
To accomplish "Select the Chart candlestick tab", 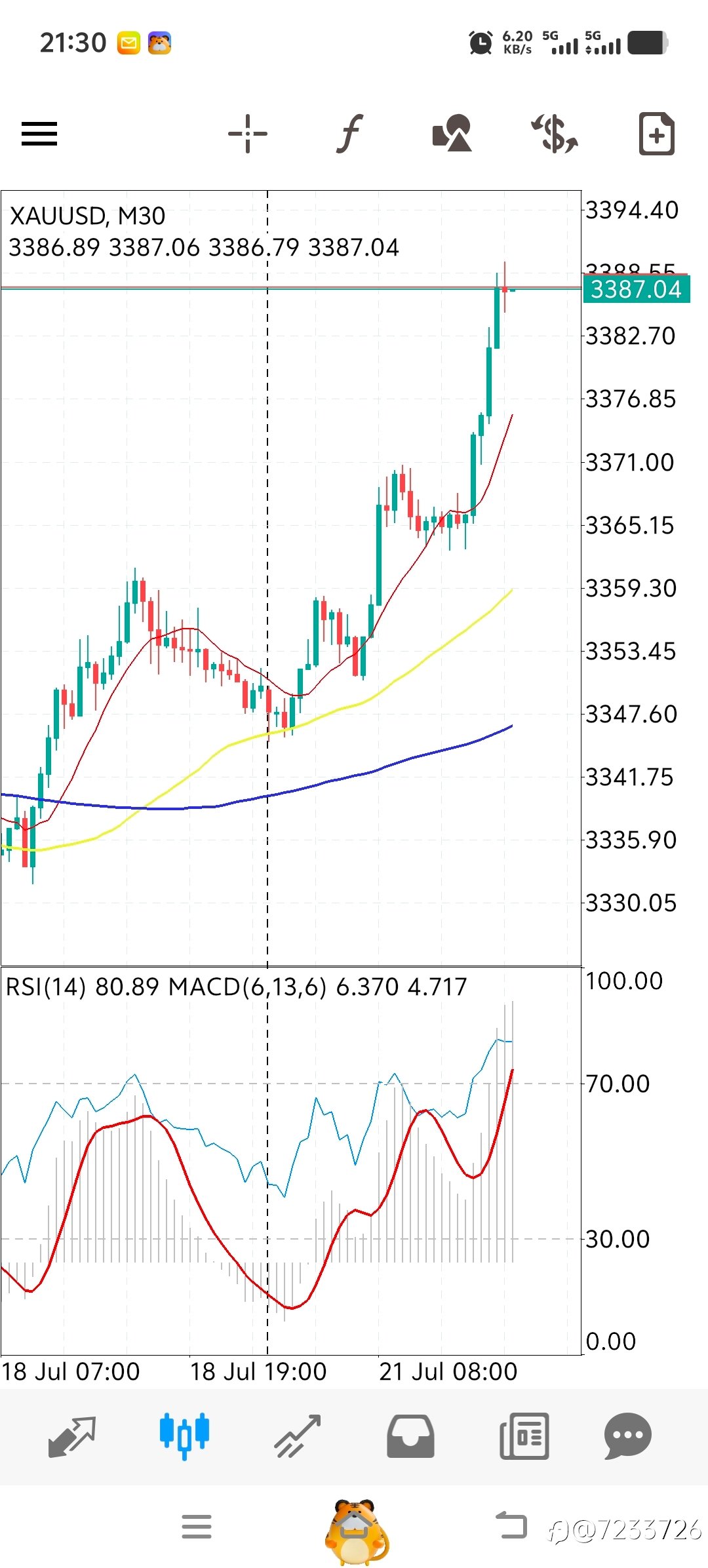I will coord(184,1436).
